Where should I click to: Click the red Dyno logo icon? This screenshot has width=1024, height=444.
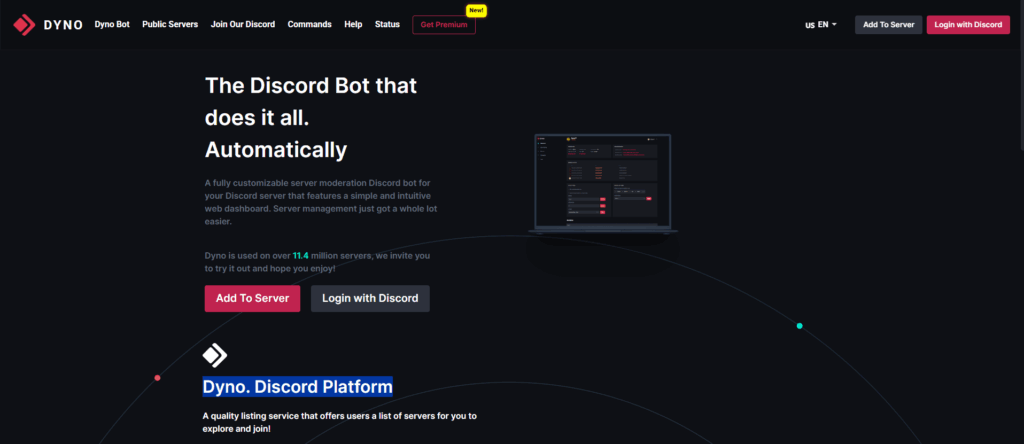pyautogui.click(x=24, y=25)
